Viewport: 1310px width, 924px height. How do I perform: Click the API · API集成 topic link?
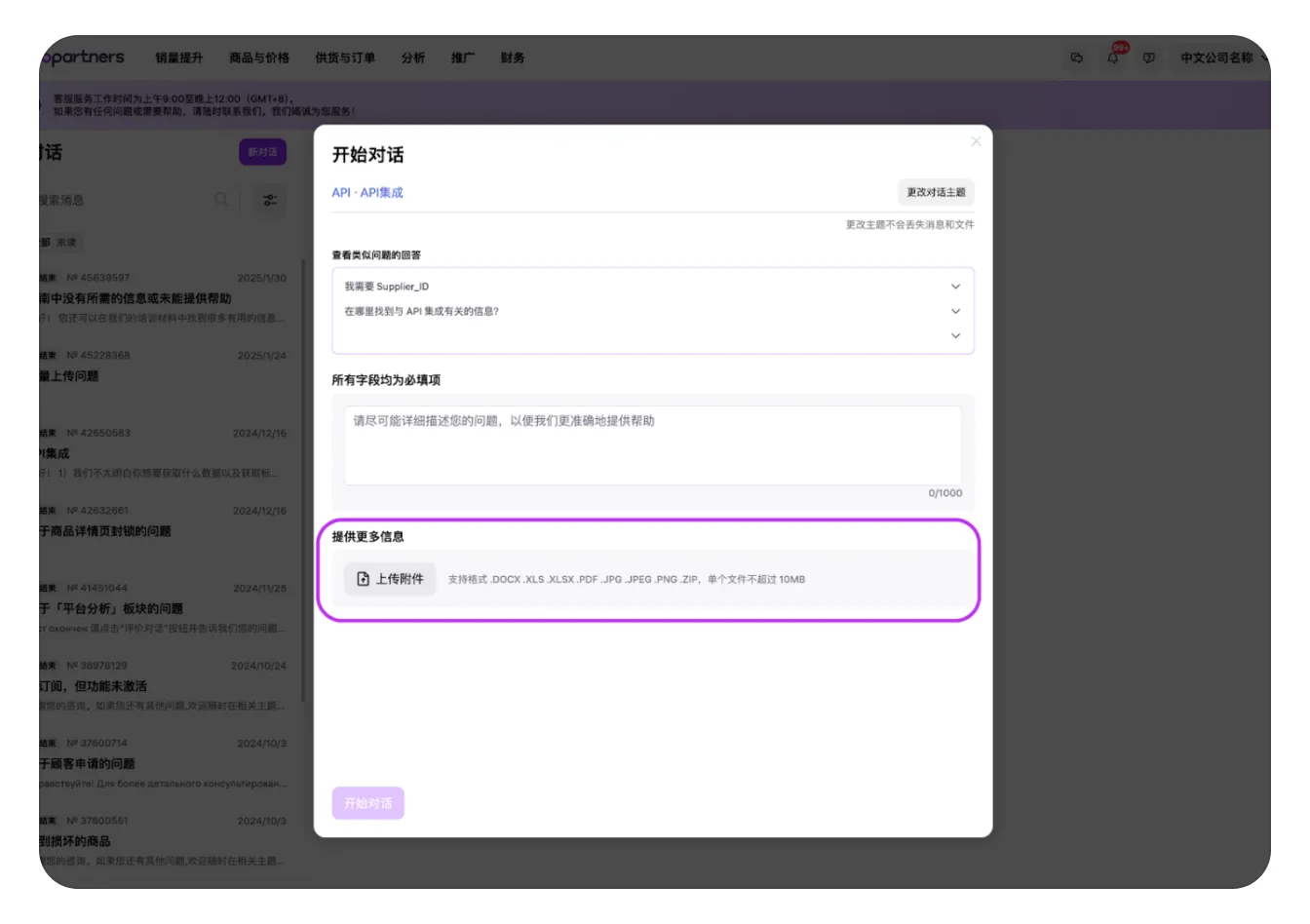pos(367,193)
